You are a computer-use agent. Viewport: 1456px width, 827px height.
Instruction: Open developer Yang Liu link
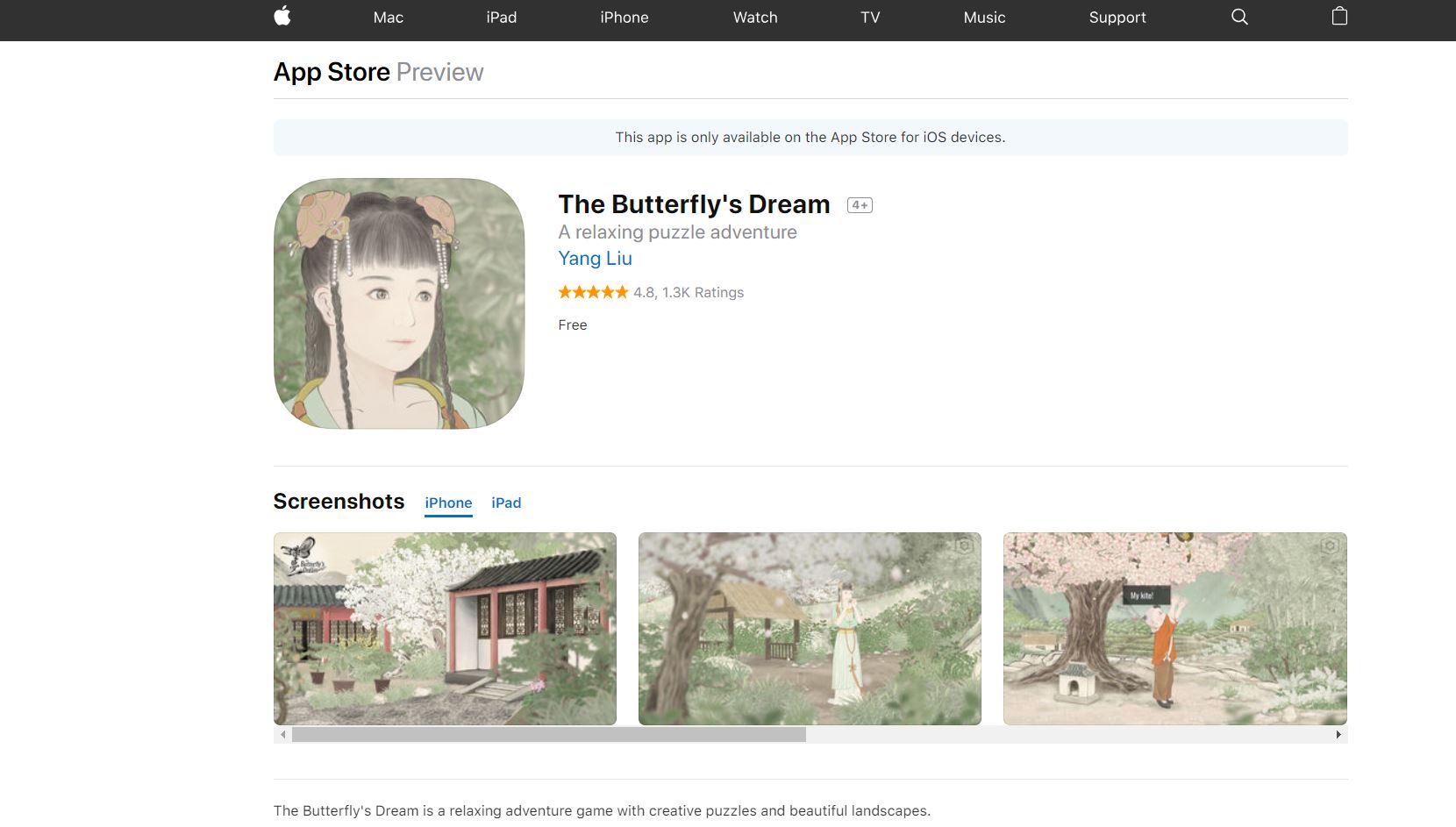pyautogui.click(x=595, y=259)
